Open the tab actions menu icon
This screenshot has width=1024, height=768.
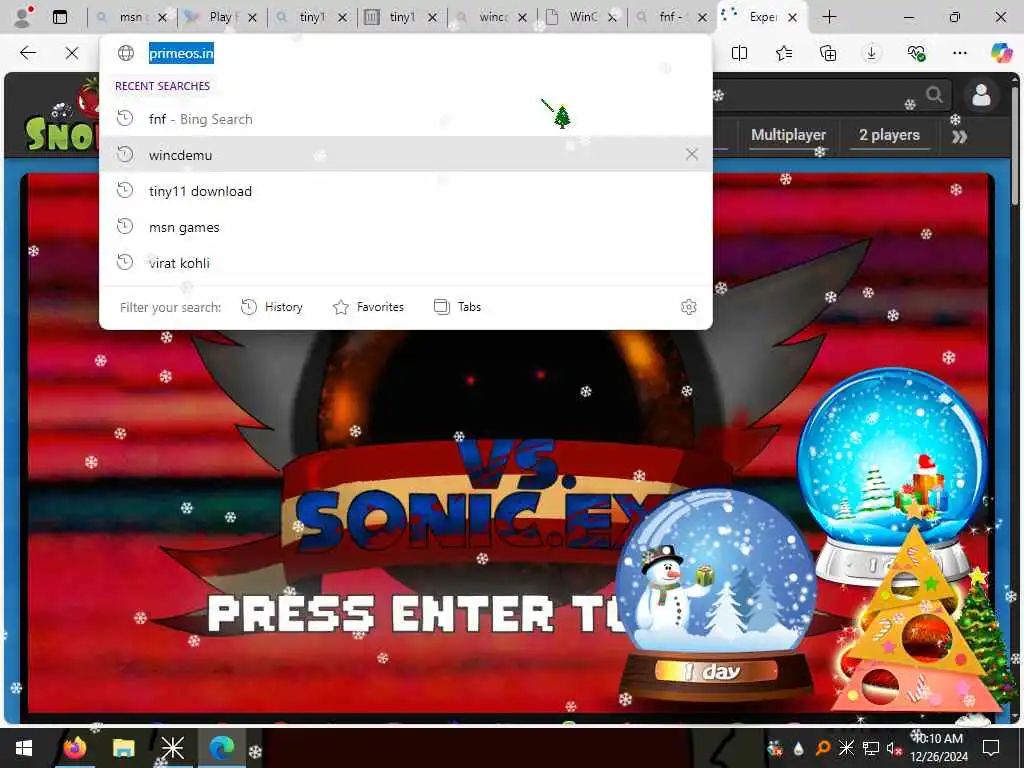(x=60, y=17)
